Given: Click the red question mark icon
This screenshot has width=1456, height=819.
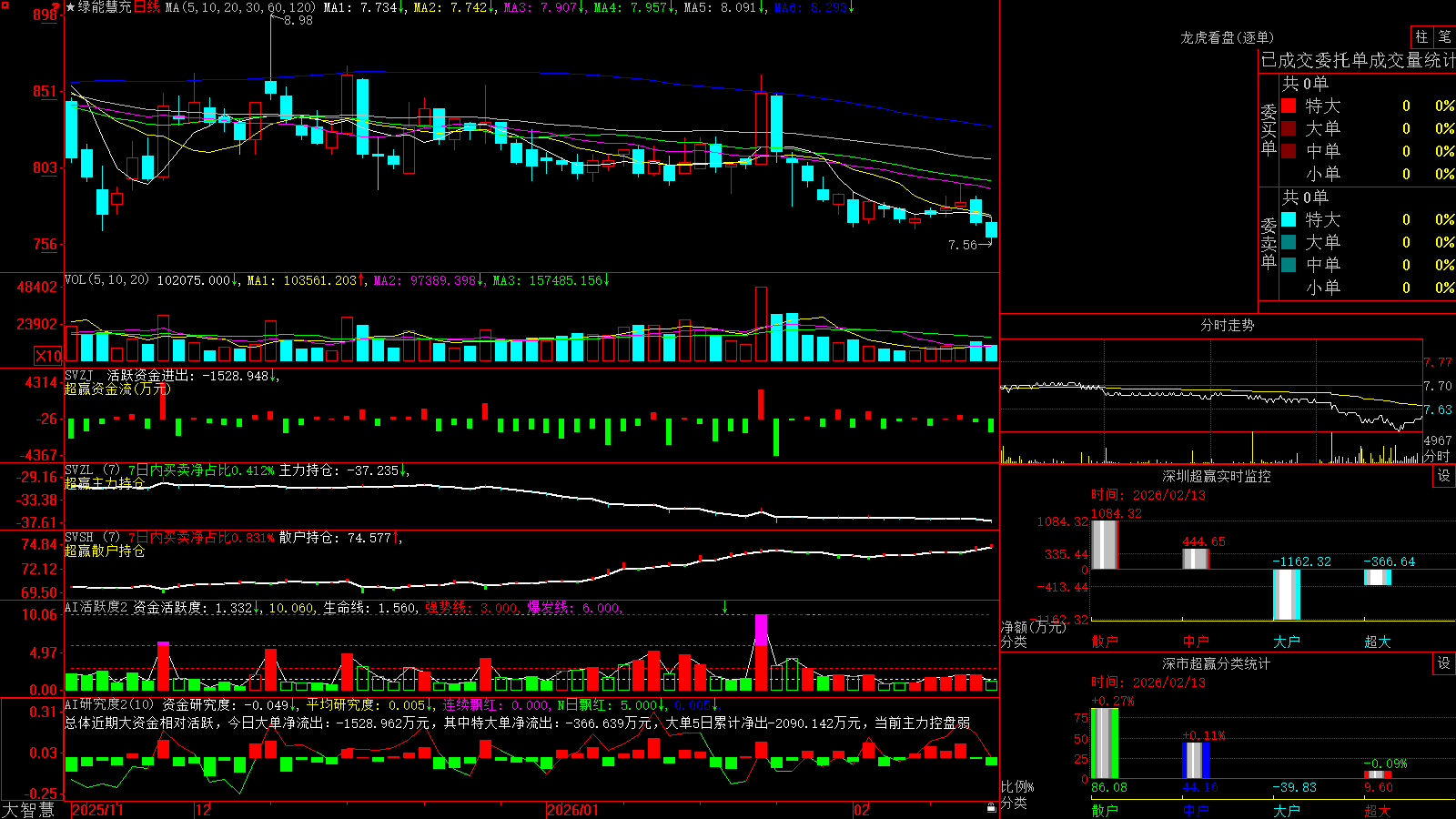Looking at the screenshot, I should click(56, 7).
